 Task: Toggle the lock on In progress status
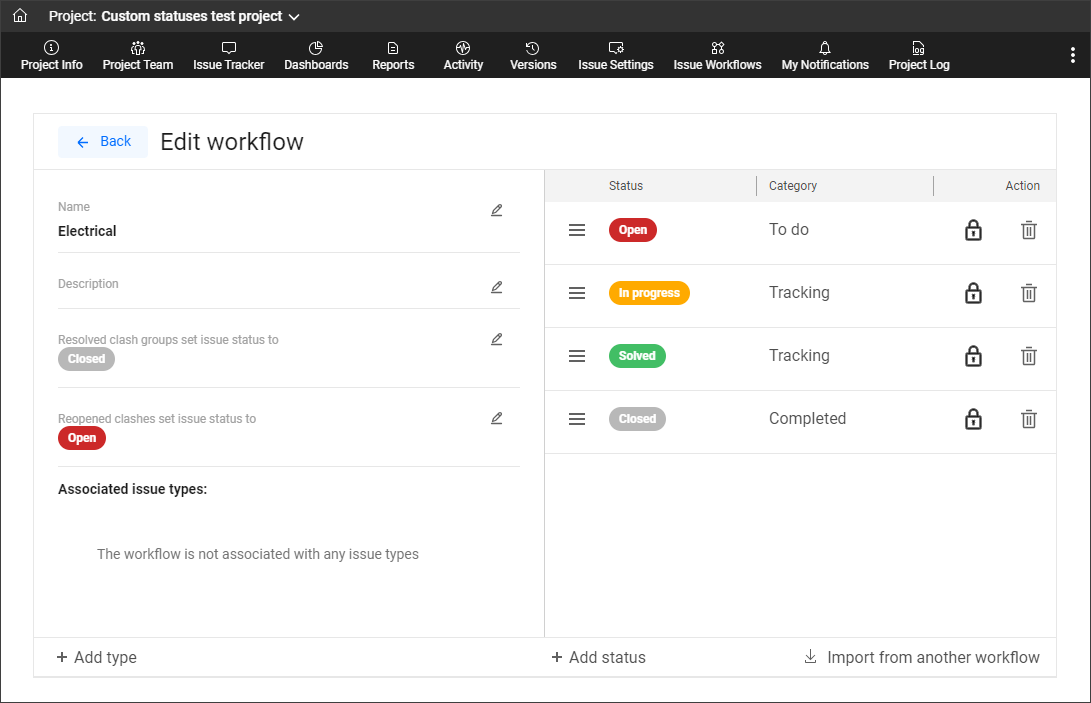pyautogui.click(x=972, y=294)
